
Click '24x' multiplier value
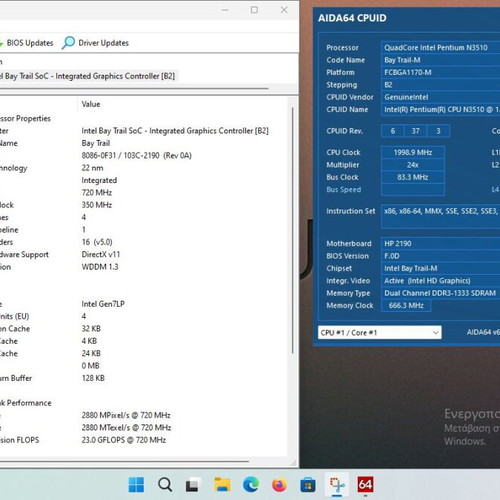pos(413,165)
